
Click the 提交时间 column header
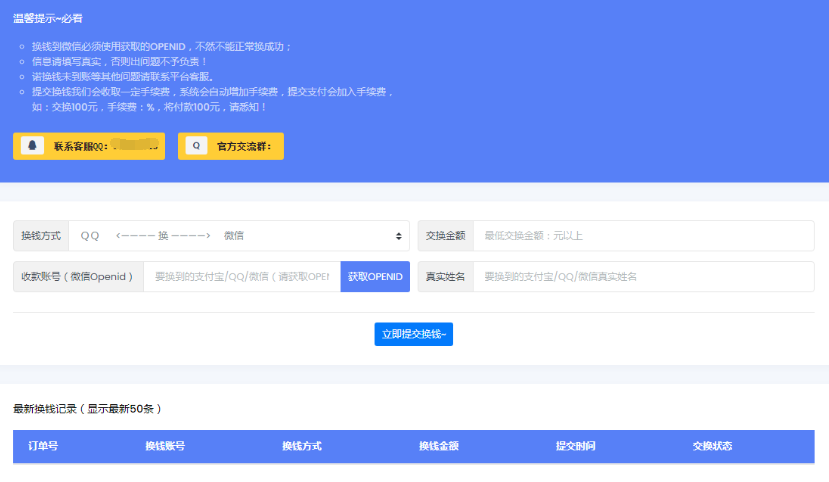point(576,446)
